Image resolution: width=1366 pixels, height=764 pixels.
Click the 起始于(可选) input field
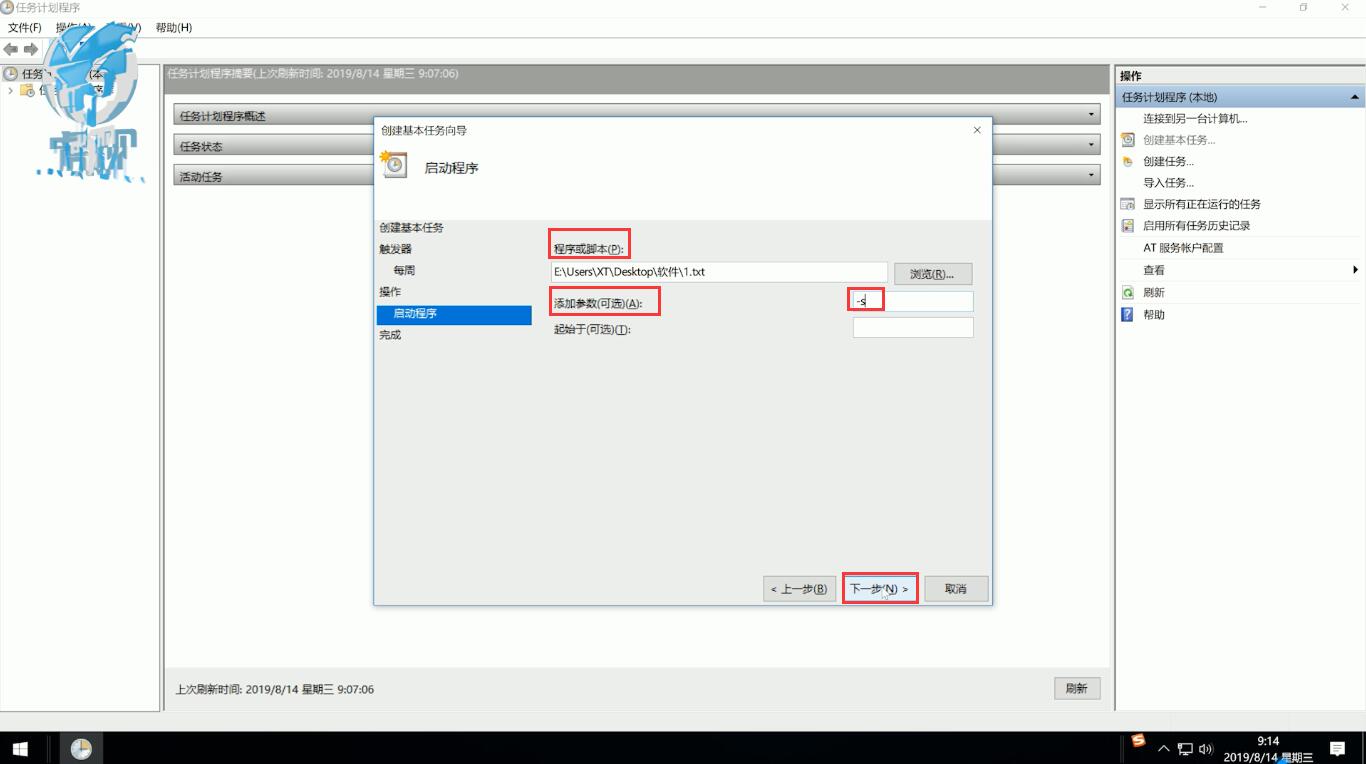click(913, 328)
